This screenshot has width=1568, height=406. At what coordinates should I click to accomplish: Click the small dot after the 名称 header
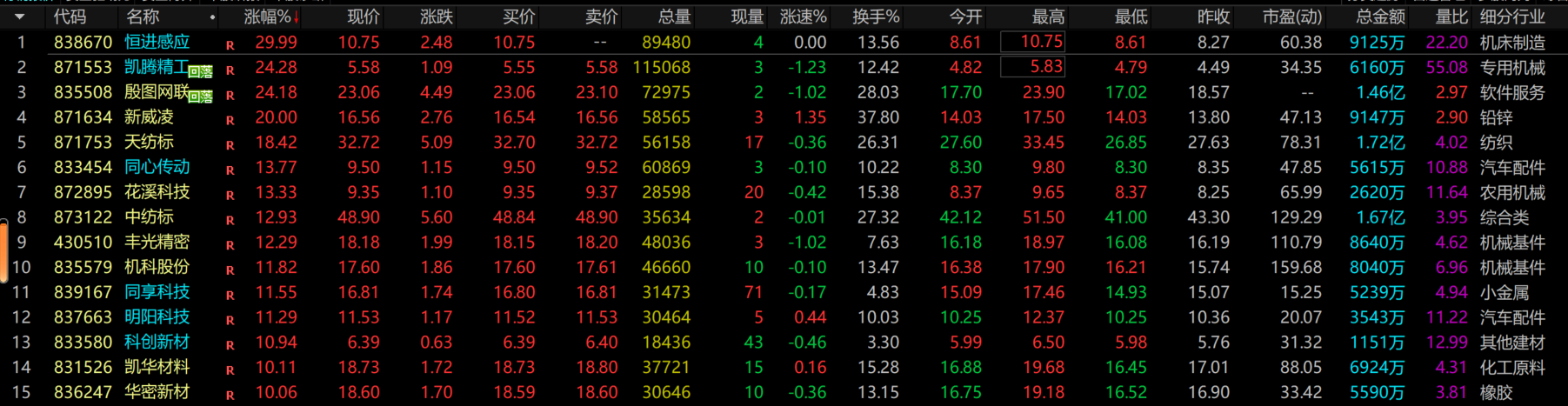(x=212, y=17)
